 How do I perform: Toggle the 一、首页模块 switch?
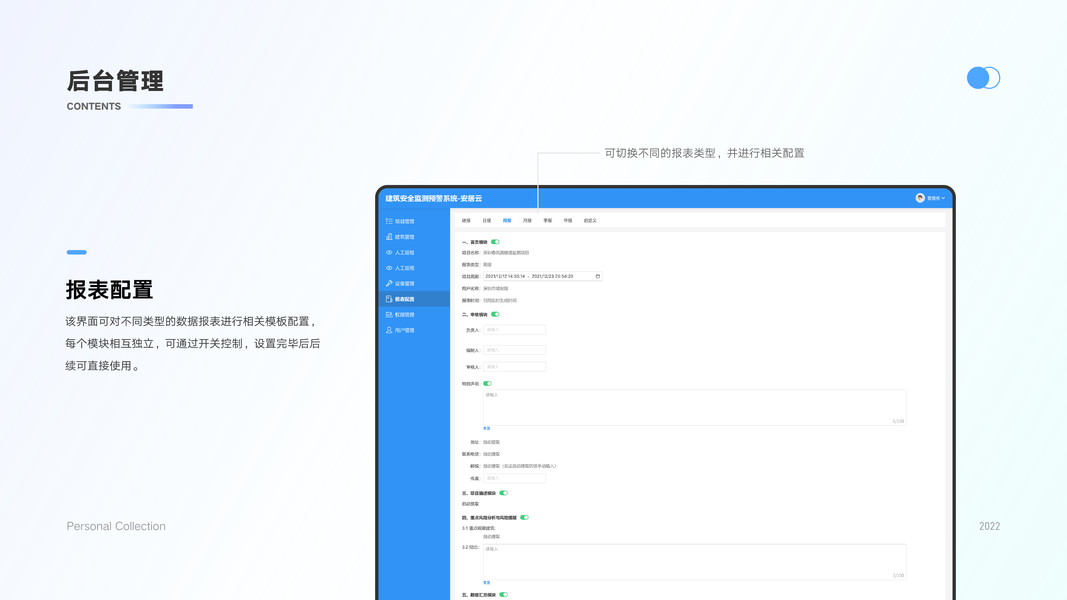[495, 241]
